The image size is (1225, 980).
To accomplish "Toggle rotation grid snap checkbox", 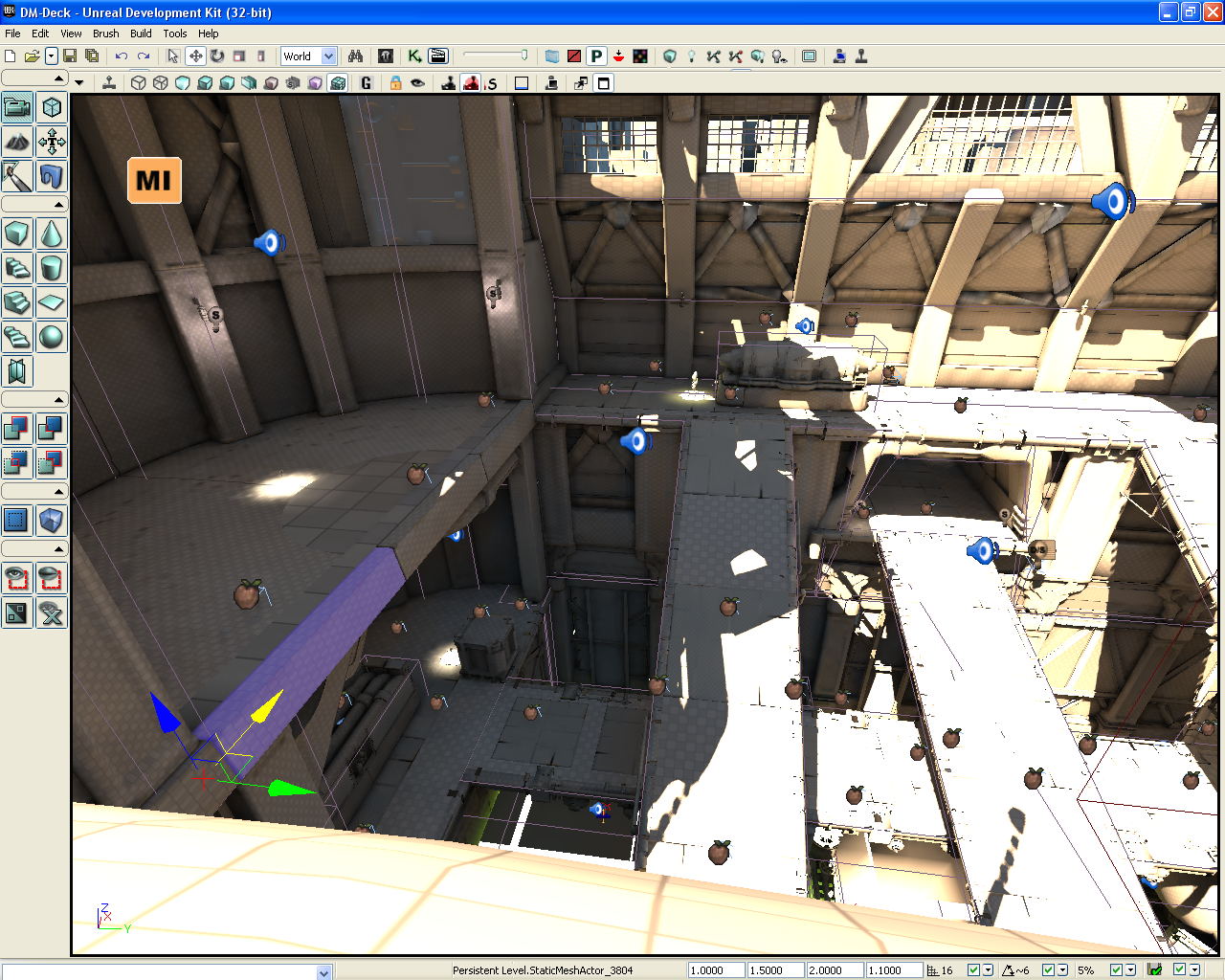I will coord(1048,970).
